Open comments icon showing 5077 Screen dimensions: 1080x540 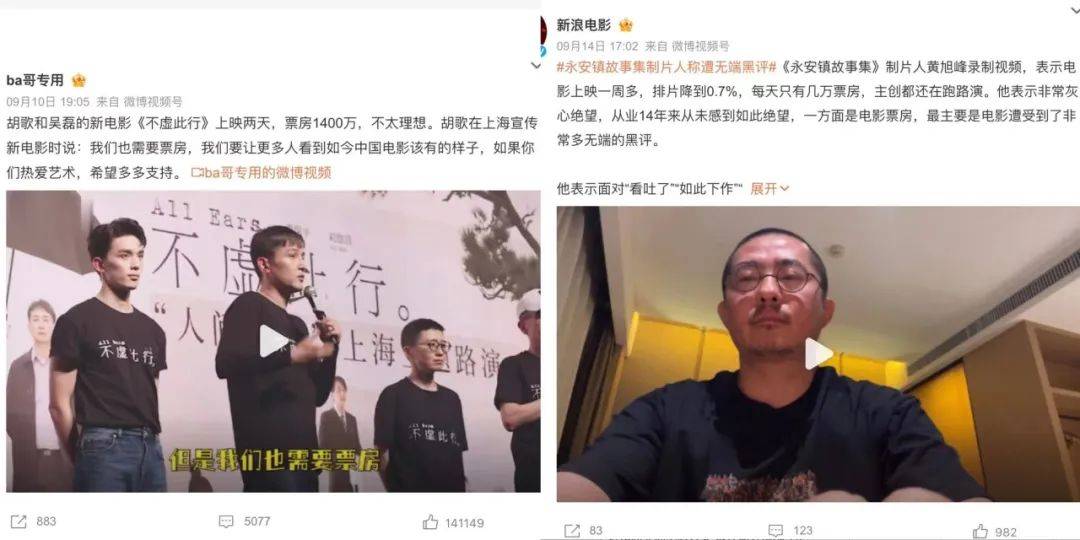tap(226, 521)
